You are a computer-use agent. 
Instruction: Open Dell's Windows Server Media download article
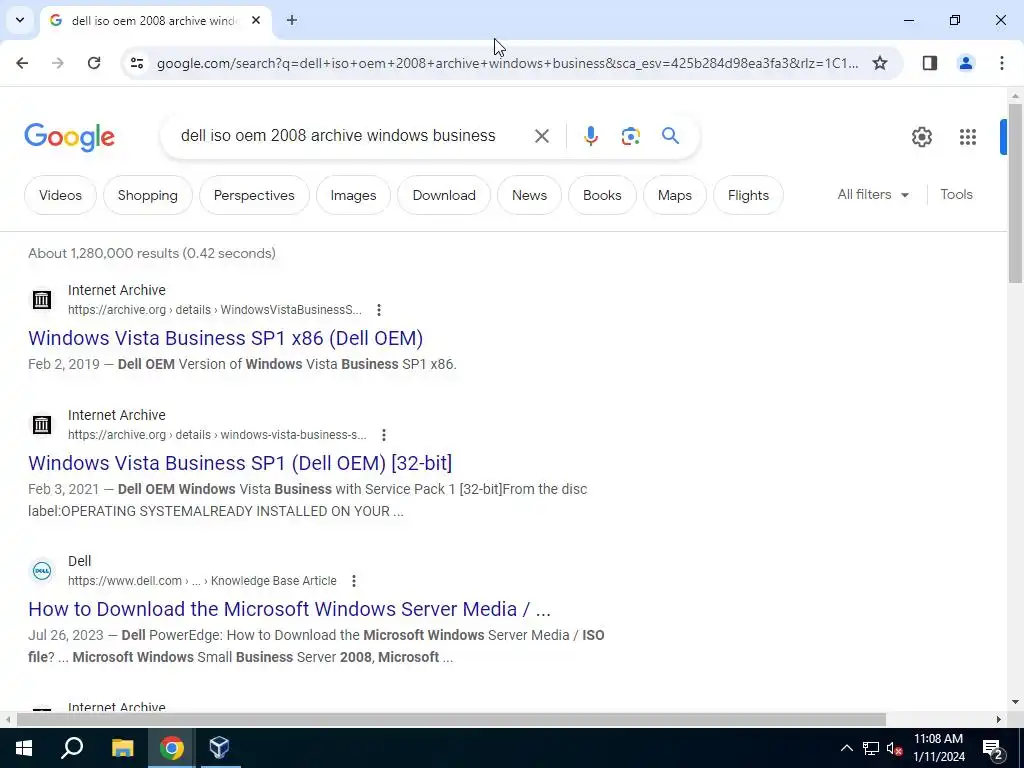[289, 609]
